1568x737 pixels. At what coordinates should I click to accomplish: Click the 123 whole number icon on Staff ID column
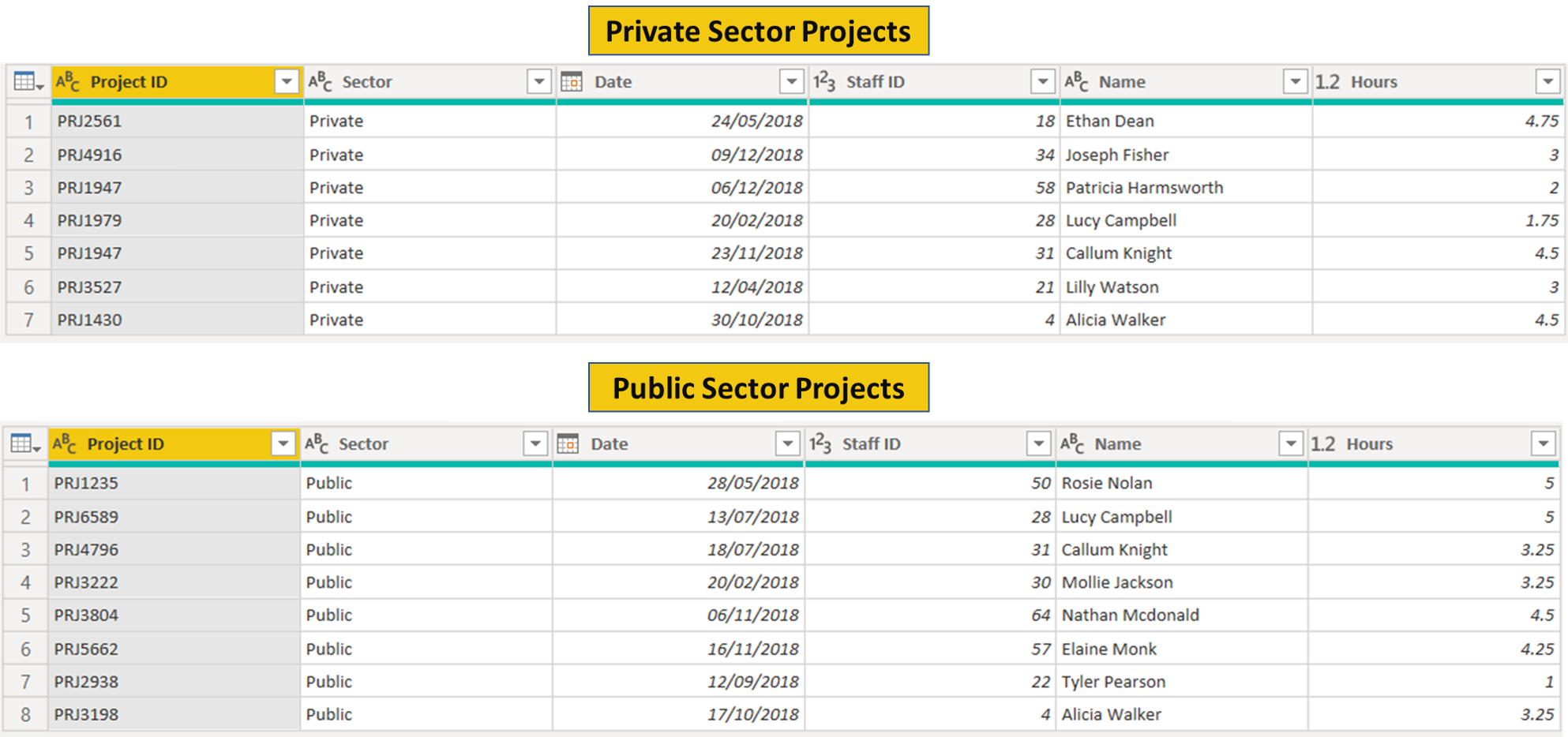(x=823, y=81)
